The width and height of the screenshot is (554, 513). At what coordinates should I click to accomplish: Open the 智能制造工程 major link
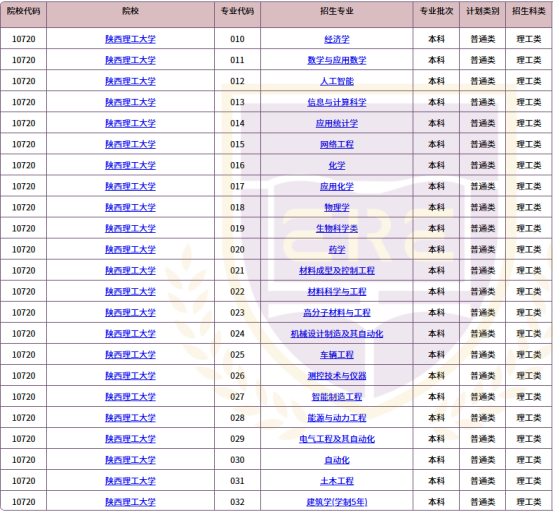point(337,397)
